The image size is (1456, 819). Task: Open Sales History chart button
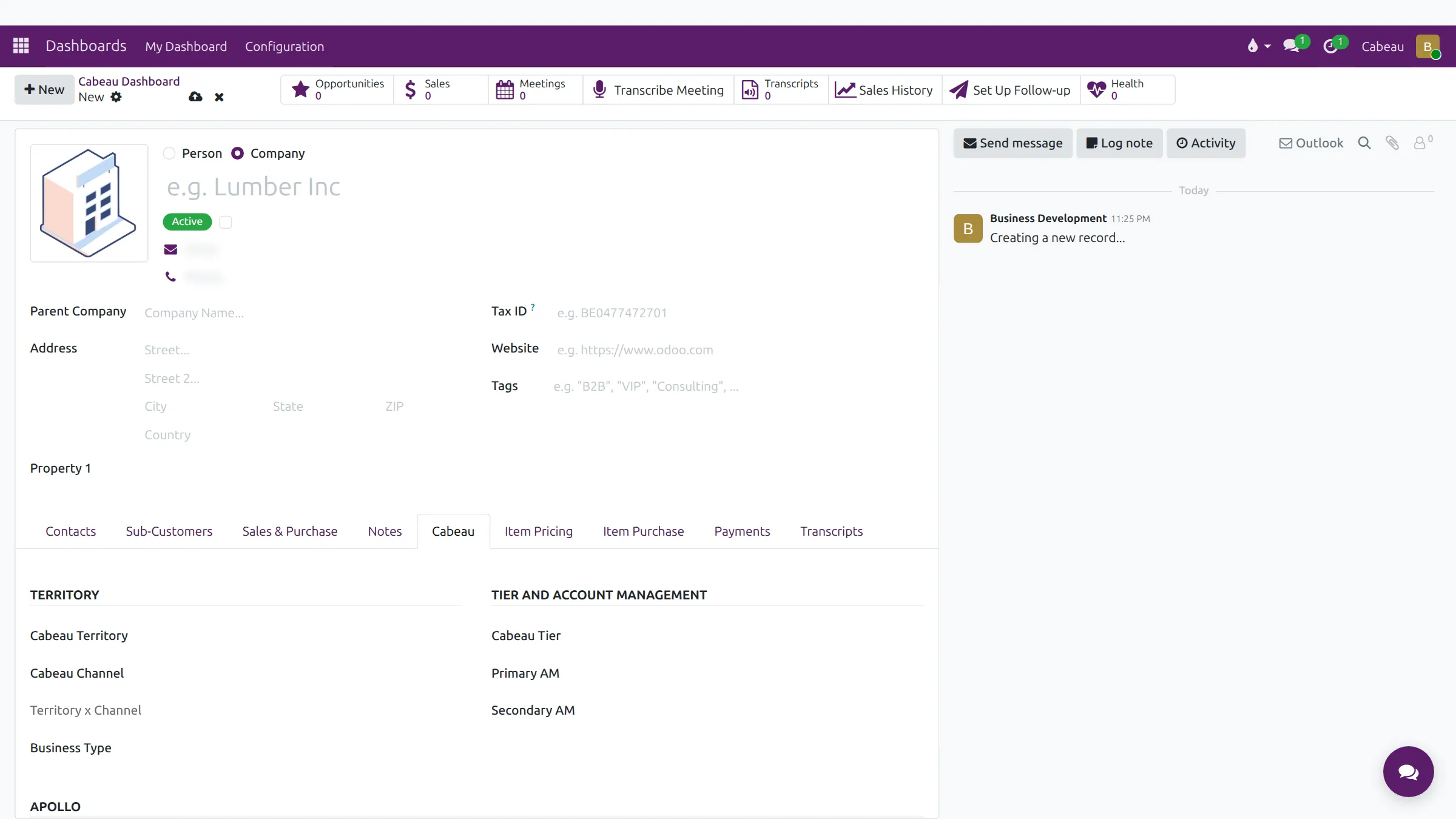click(x=885, y=90)
